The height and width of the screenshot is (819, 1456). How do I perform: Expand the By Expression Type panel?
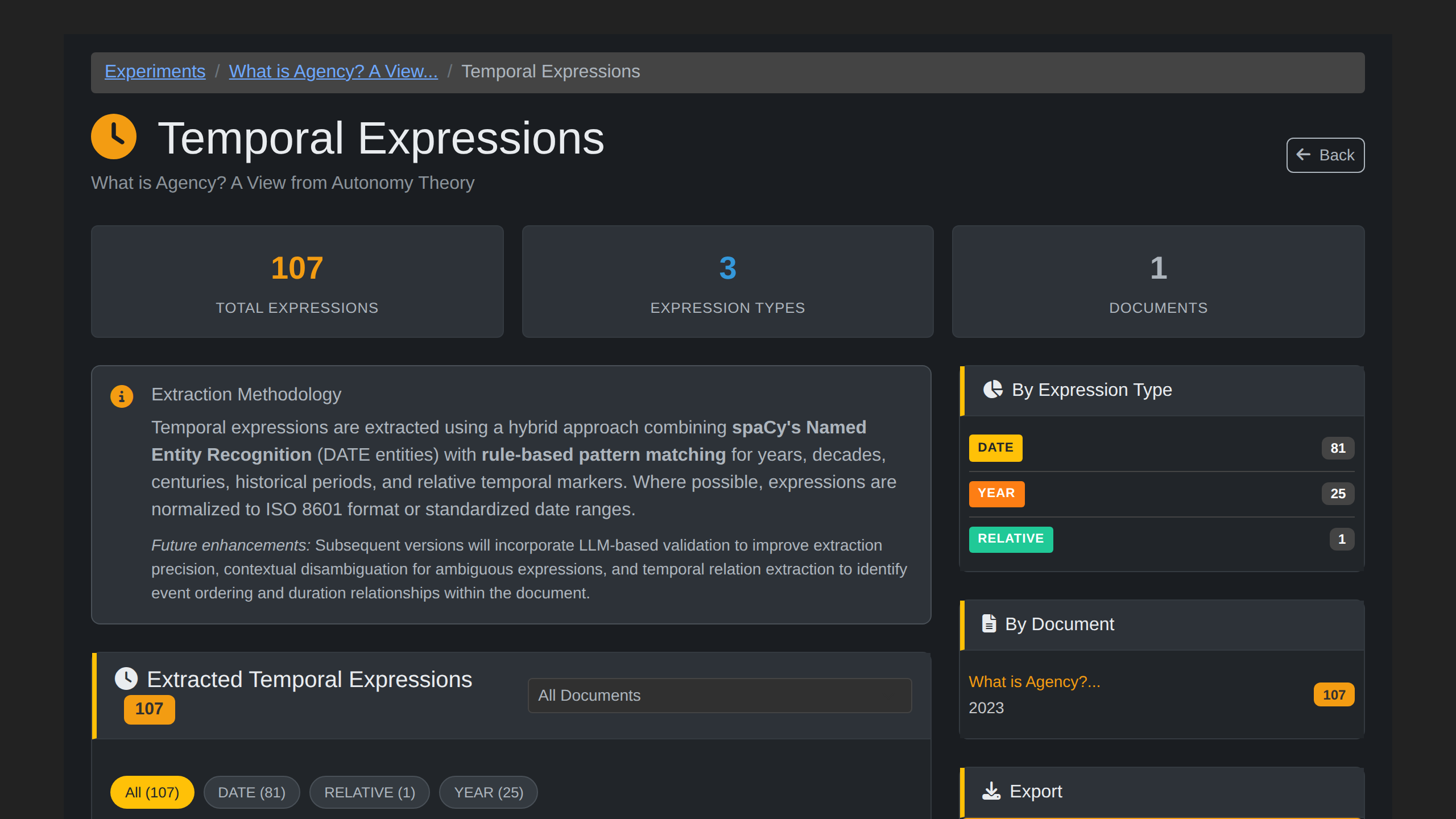tap(1091, 390)
